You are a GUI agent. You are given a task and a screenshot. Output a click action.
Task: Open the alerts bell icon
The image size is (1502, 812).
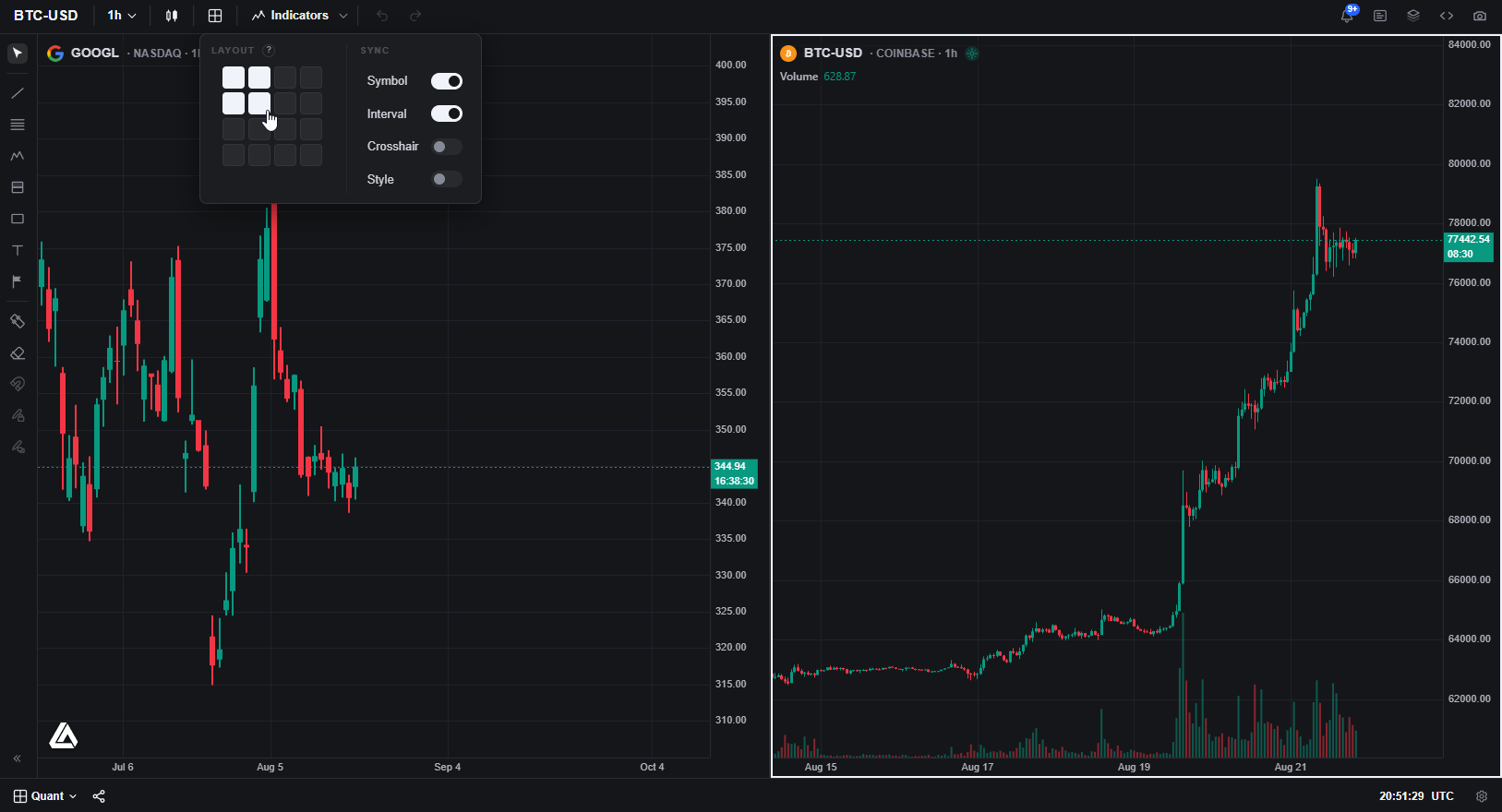(1347, 16)
